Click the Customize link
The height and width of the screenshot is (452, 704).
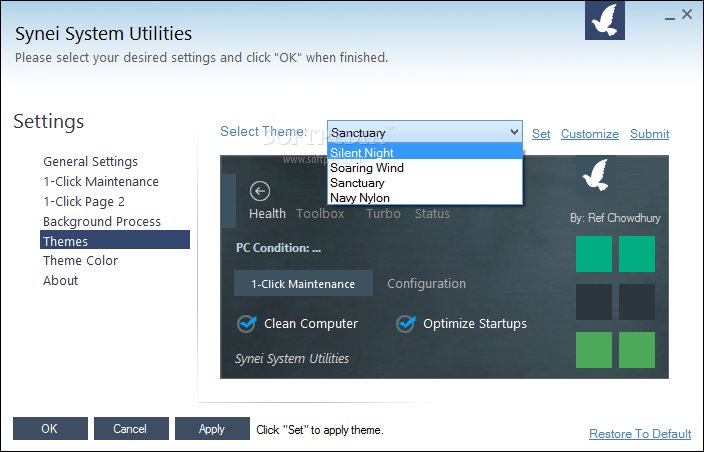[x=590, y=134]
